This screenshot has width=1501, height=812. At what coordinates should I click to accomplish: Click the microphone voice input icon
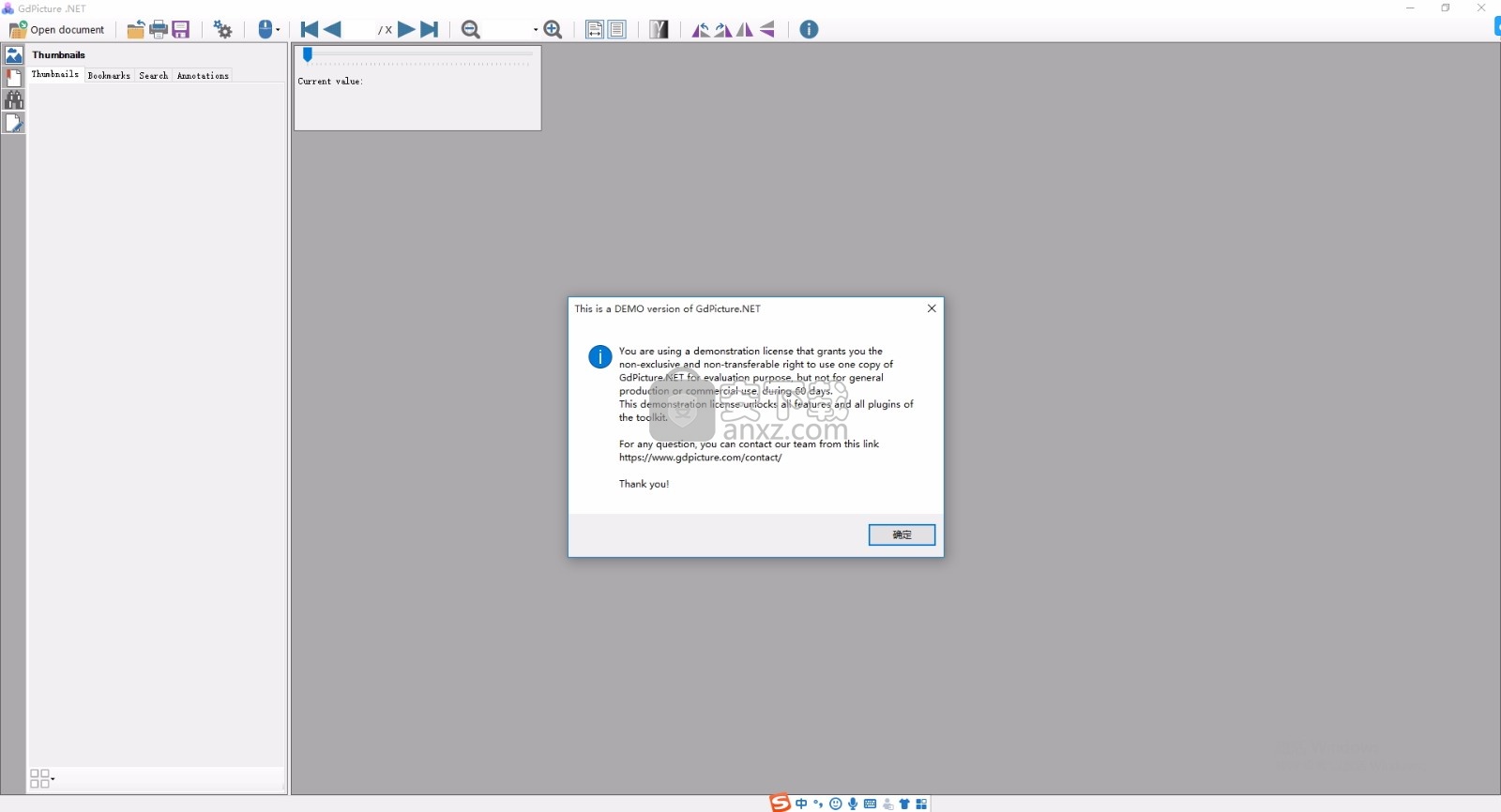[853, 804]
